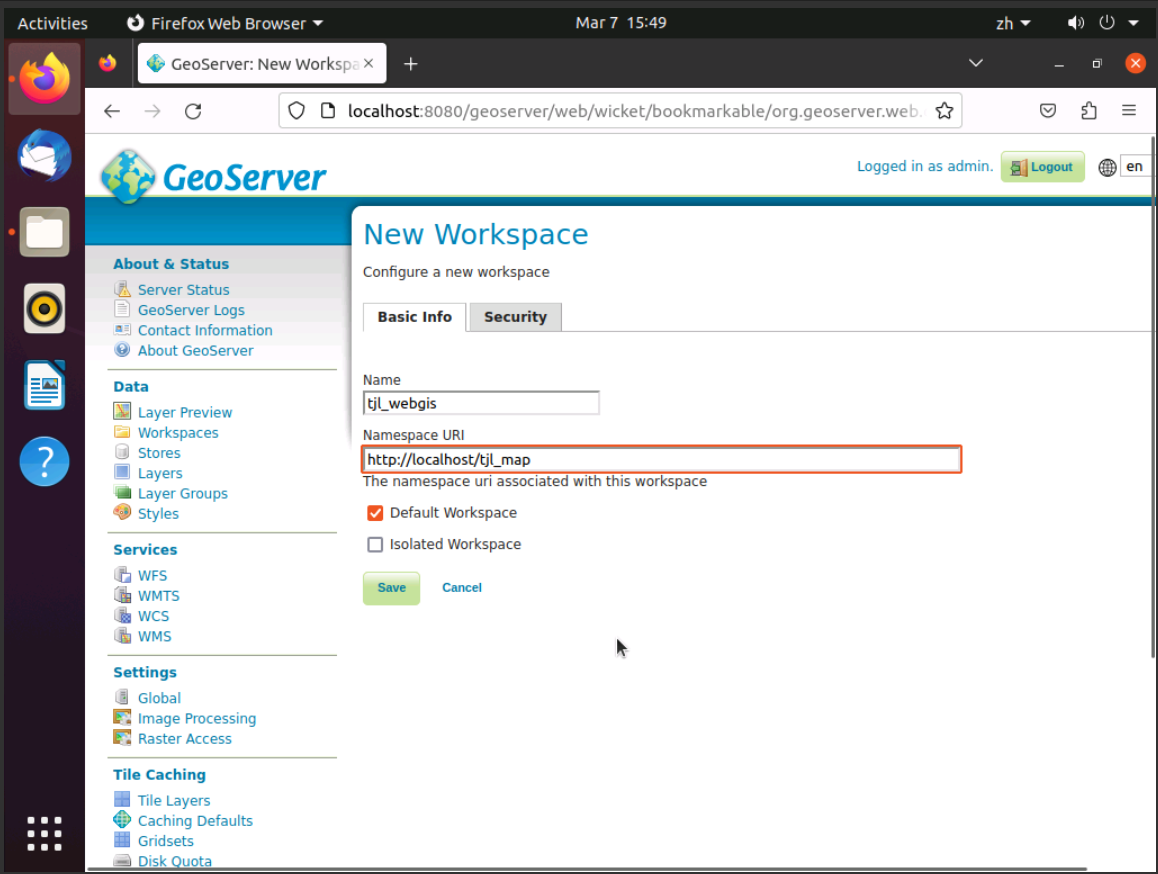
Task: Expand the Firefox Web Browser app menu
Action: [x=225, y=23]
